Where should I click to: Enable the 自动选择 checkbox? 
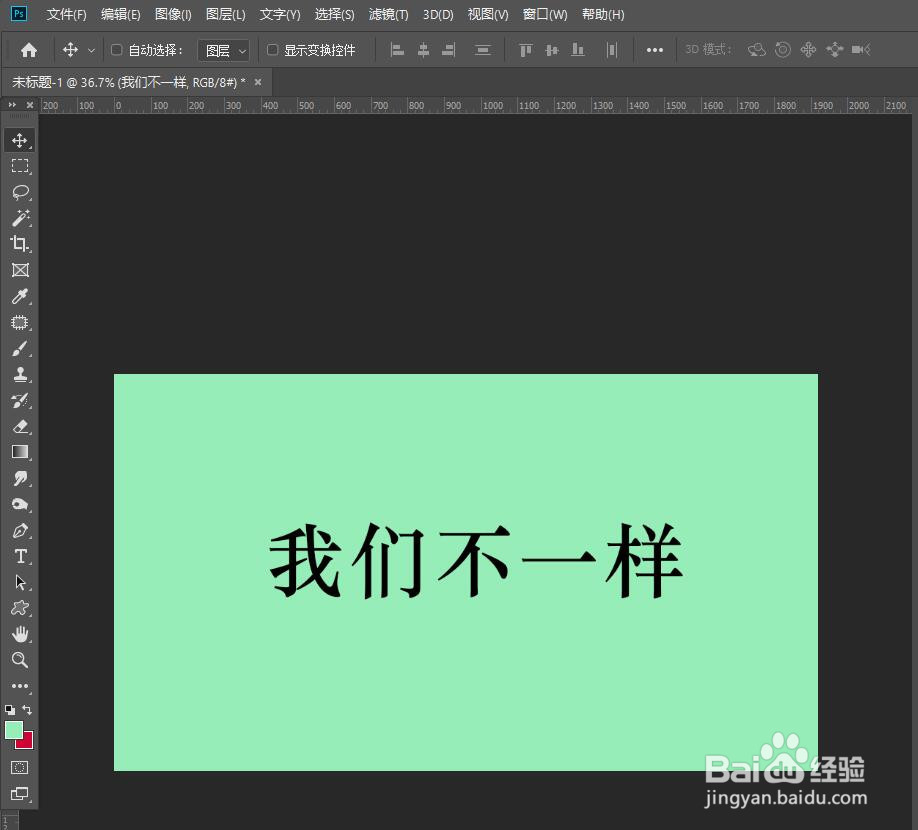coord(115,49)
